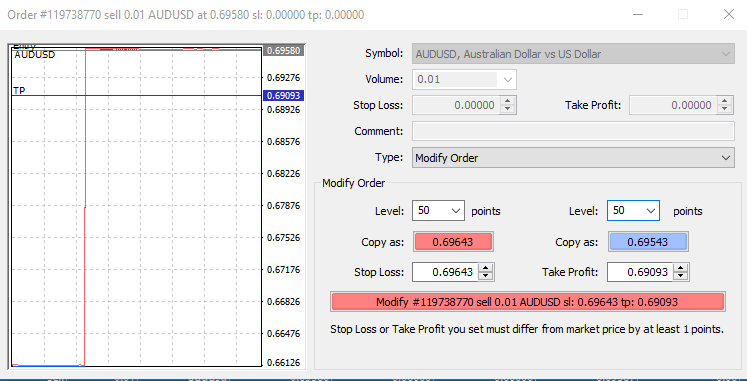Viewport: 747px width, 381px height.
Task: Click the Comment text field
Action: (x=573, y=131)
